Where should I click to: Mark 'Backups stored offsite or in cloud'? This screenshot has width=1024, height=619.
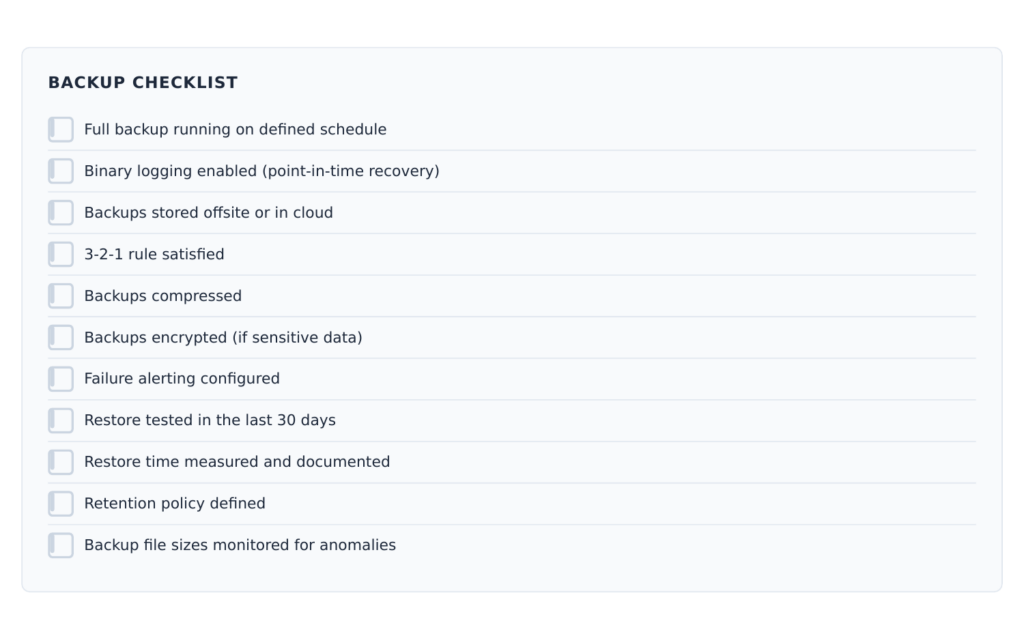point(61,213)
